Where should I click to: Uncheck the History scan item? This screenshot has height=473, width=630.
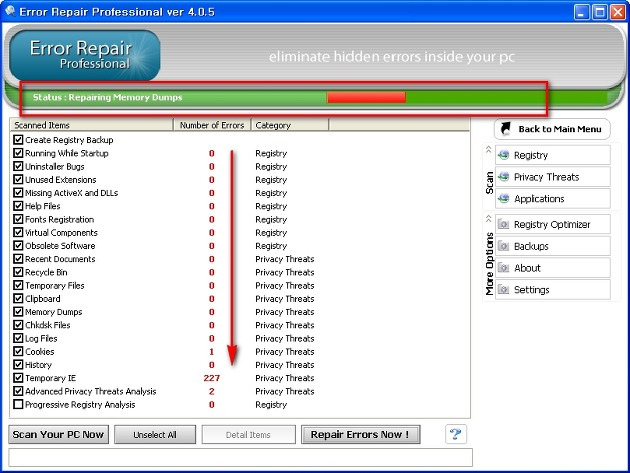tap(18, 364)
